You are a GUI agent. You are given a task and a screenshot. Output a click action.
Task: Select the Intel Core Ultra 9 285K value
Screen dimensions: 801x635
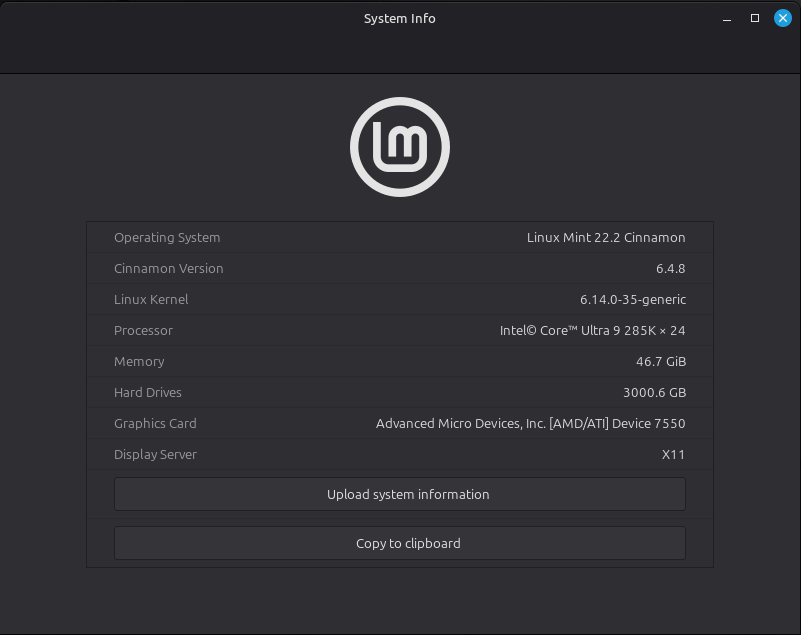click(593, 331)
